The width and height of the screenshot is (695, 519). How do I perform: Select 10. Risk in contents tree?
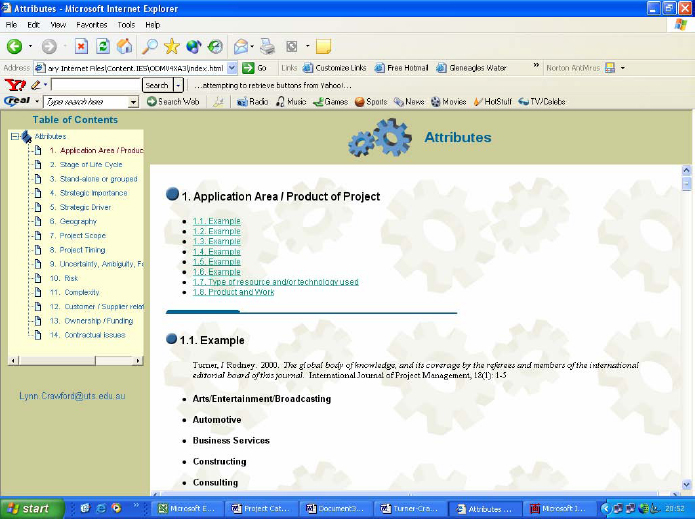click(x=64, y=278)
